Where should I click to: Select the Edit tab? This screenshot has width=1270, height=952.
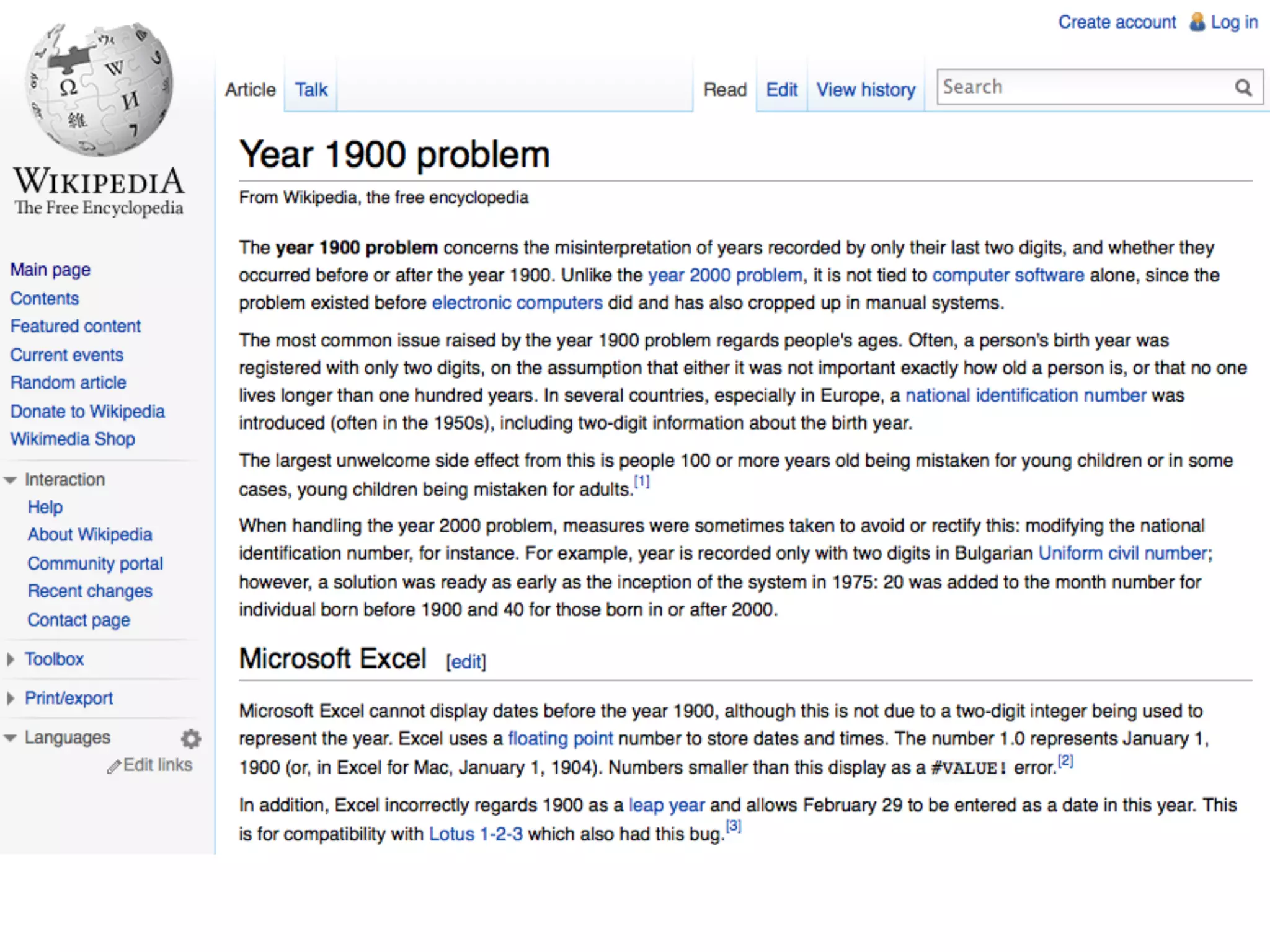point(781,90)
